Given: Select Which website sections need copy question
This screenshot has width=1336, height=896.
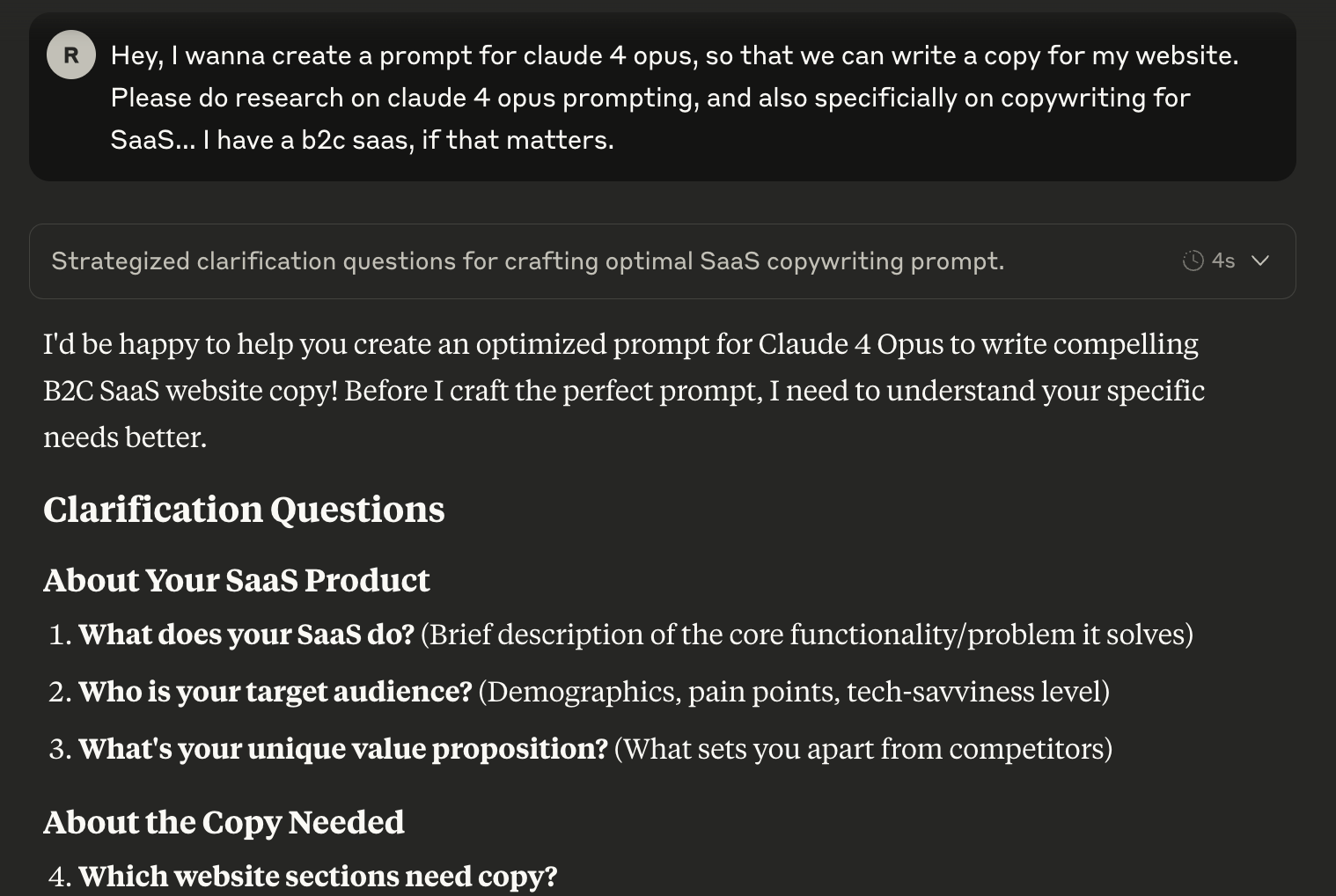Looking at the screenshot, I should [318, 877].
